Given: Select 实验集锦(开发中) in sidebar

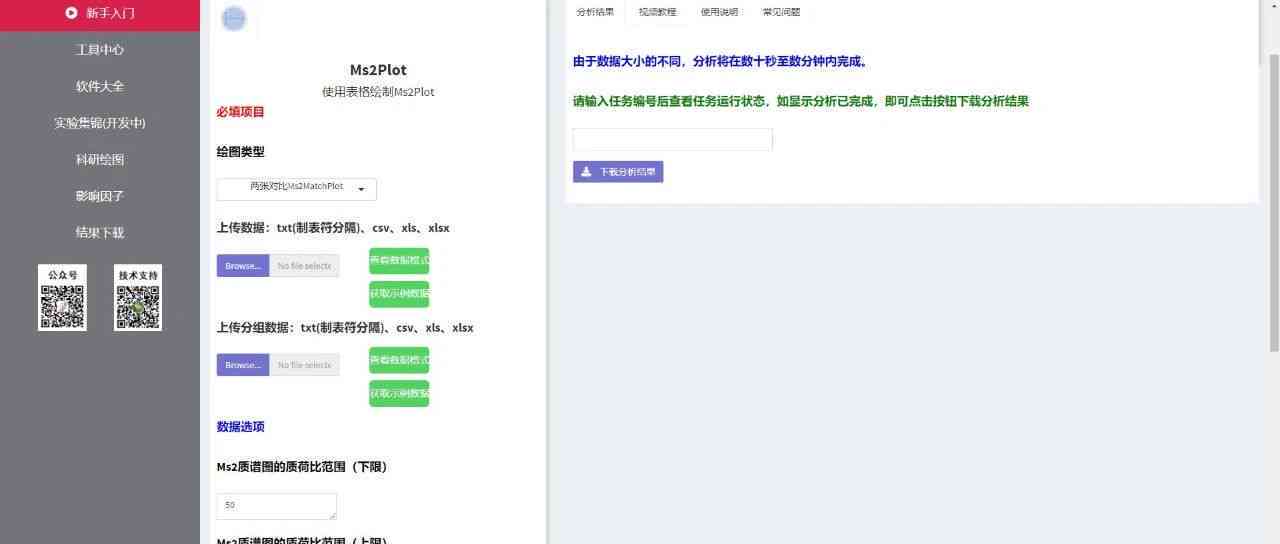Looking at the screenshot, I should pyautogui.click(x=100, y=123).
